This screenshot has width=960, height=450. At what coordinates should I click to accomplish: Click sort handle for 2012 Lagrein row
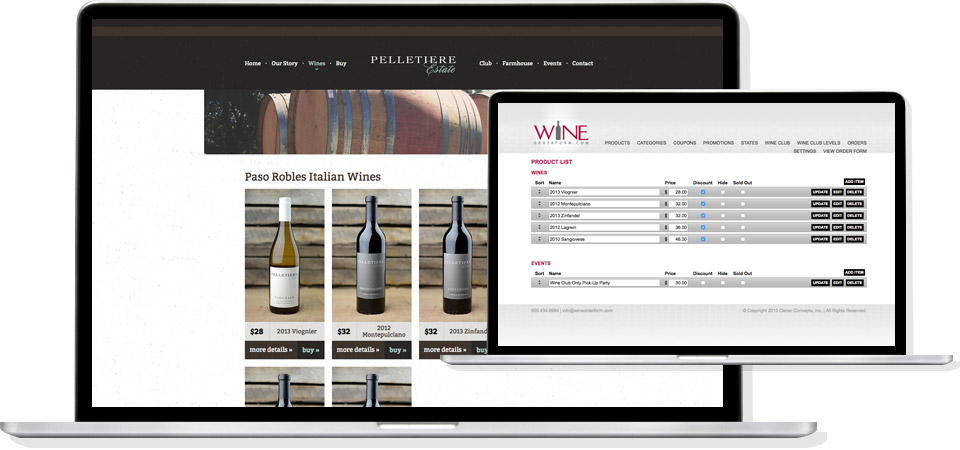(539, 227)
